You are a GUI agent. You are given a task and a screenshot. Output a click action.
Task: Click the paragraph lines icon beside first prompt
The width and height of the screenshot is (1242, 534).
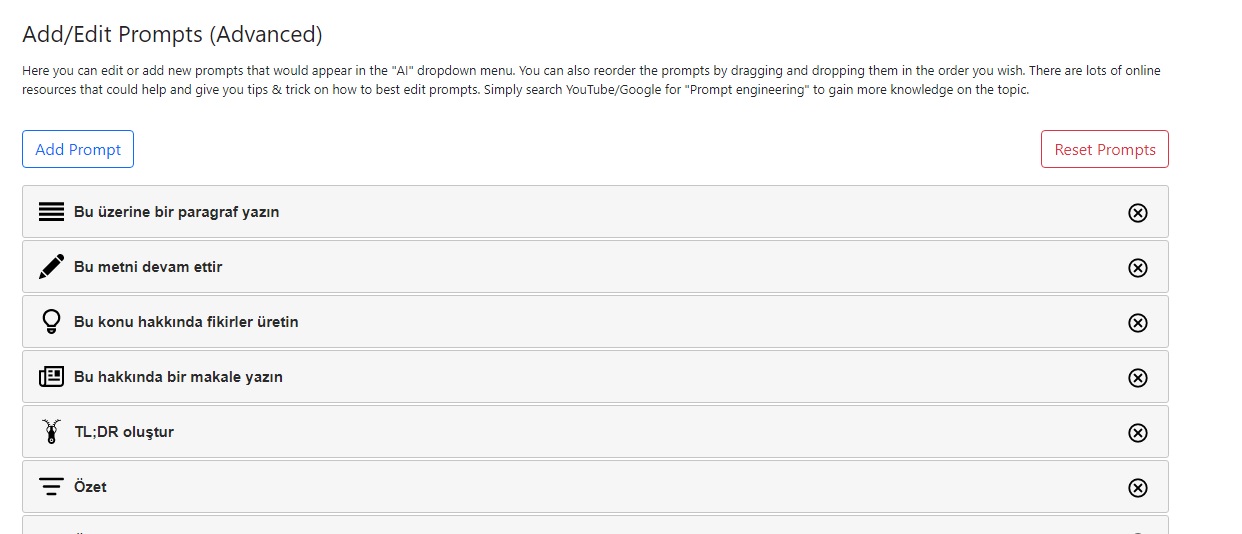pyautogui.click(x=51, y=212)
